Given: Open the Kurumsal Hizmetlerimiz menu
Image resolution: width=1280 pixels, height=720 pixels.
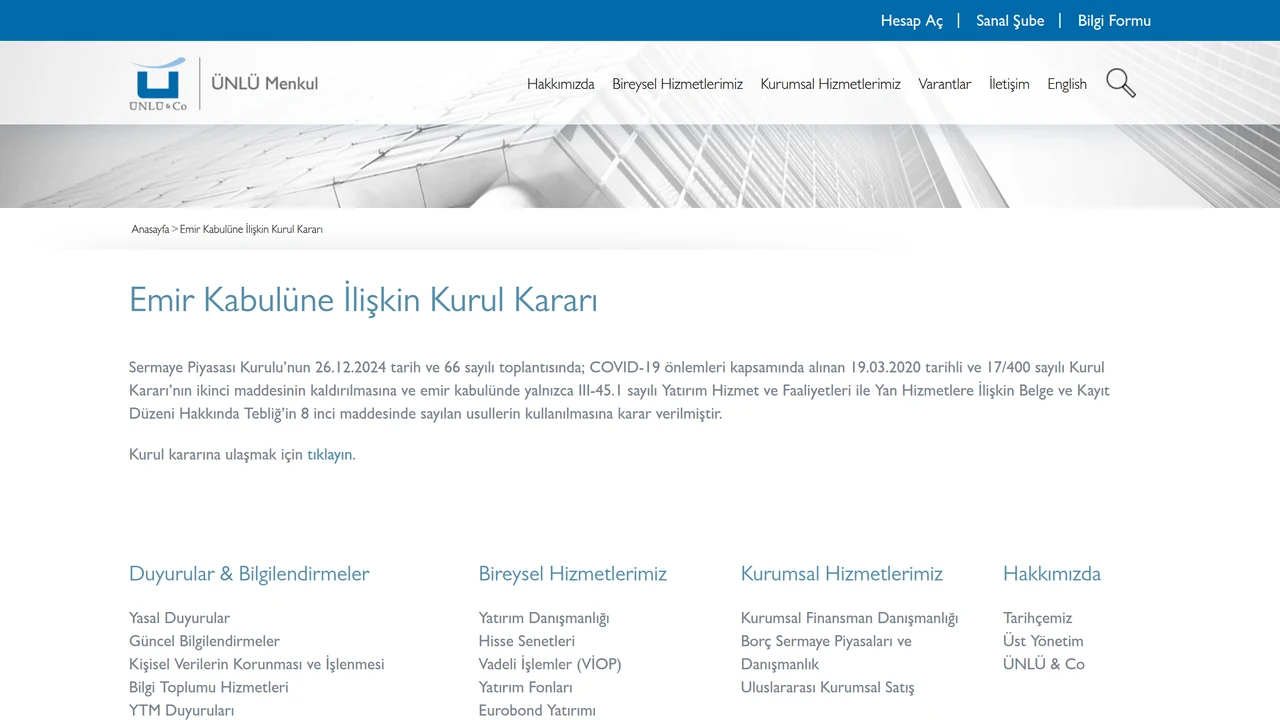Looking at the screenshot, I should 831,84.
